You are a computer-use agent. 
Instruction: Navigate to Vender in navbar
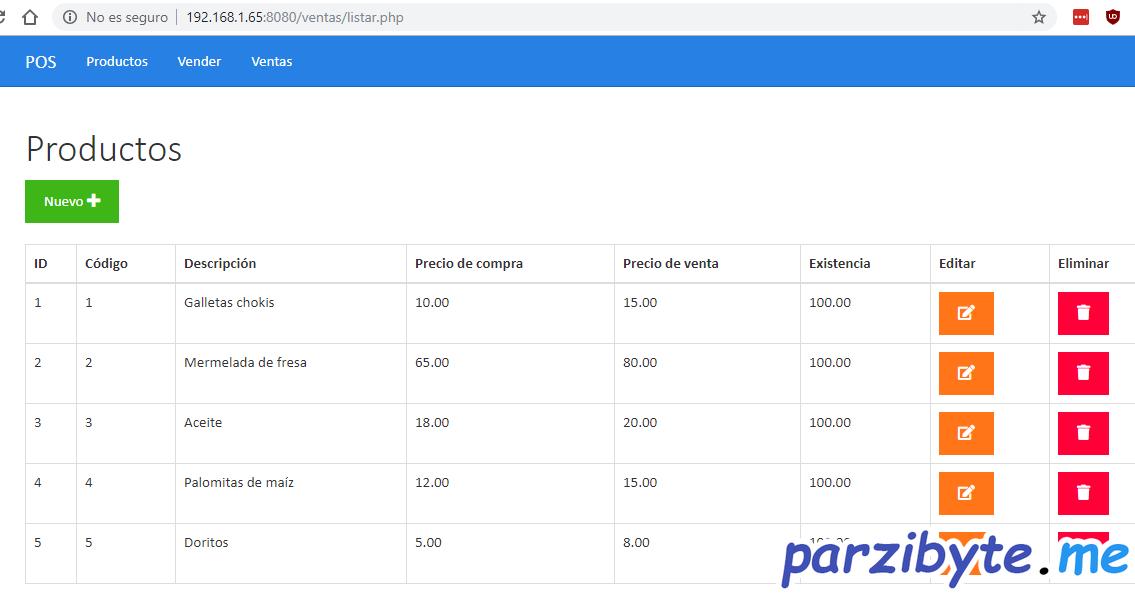tap(199, 62)
